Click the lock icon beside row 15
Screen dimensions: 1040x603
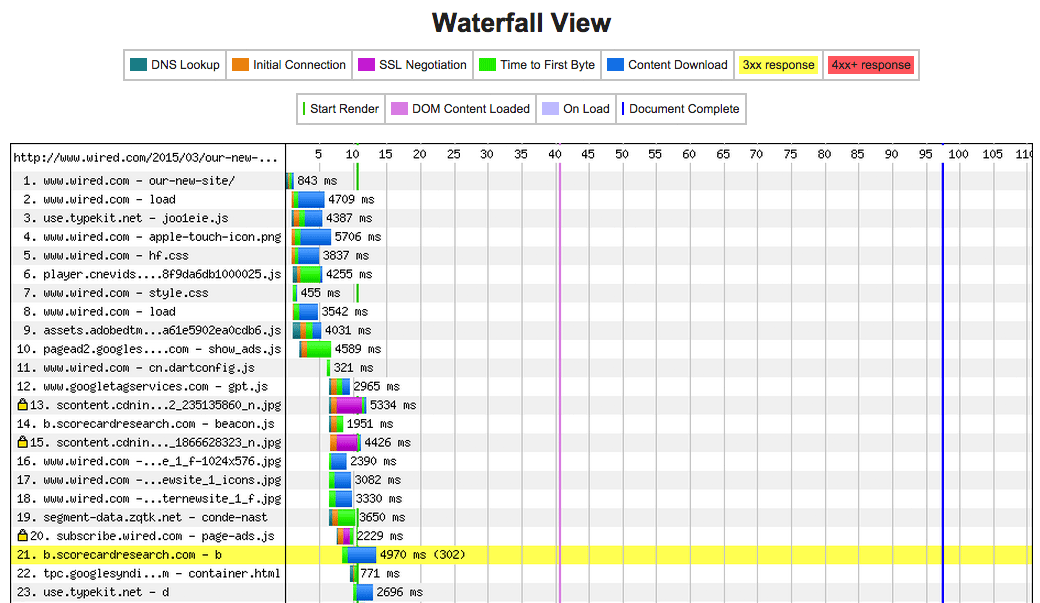pos(23,441)
